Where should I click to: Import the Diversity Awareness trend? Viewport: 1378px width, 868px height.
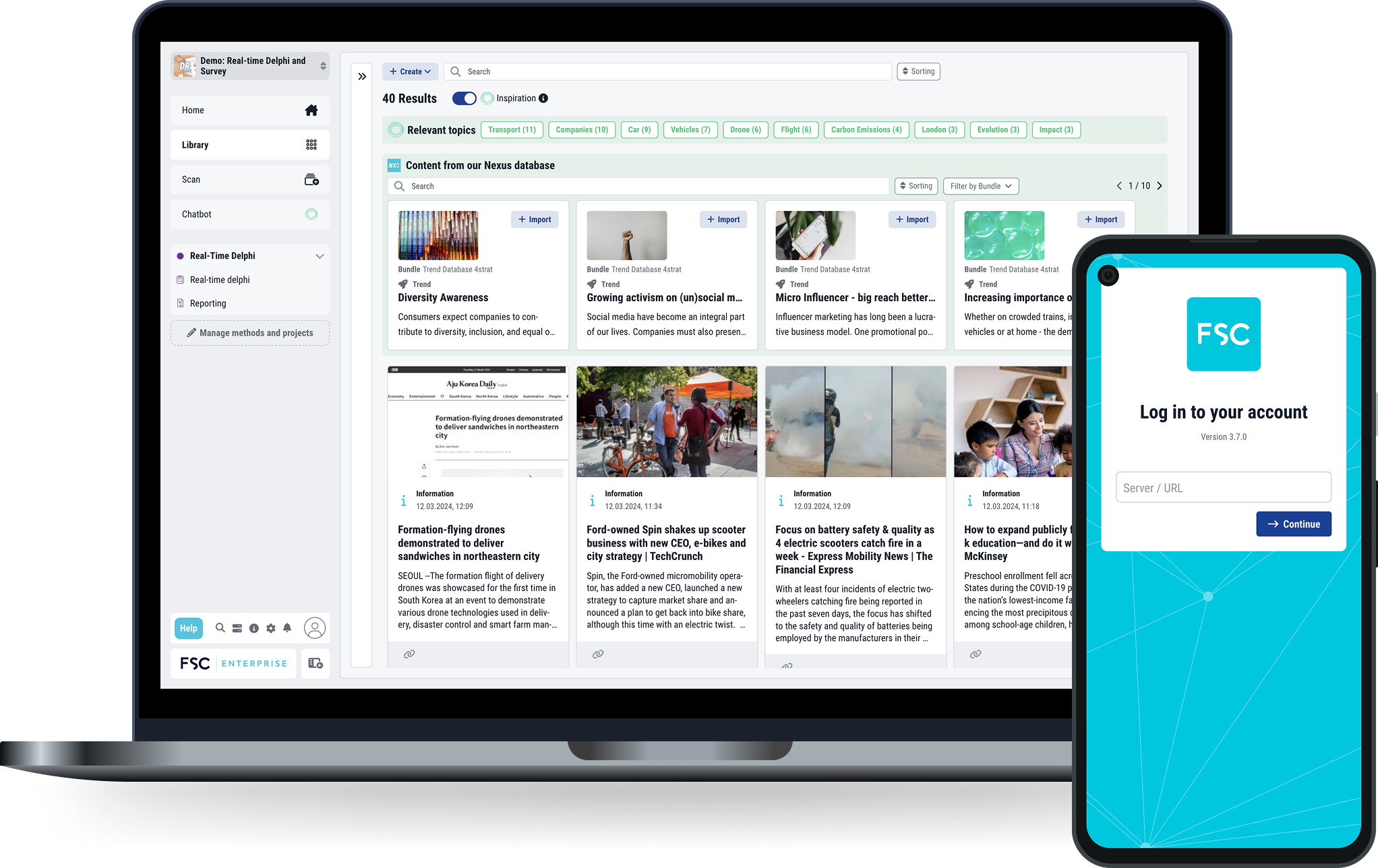534,220
